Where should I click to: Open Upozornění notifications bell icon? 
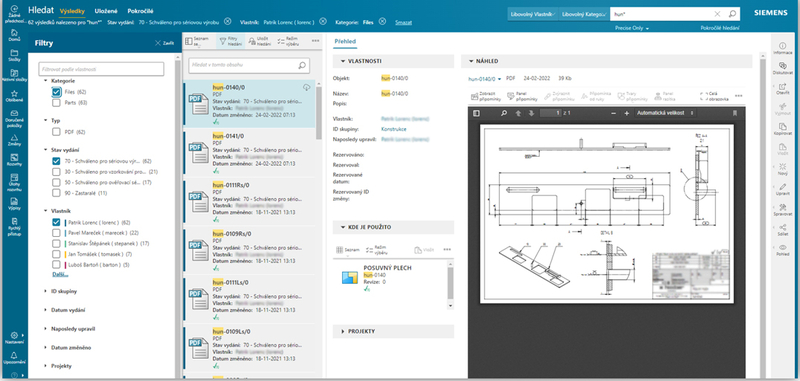point(14,358)
